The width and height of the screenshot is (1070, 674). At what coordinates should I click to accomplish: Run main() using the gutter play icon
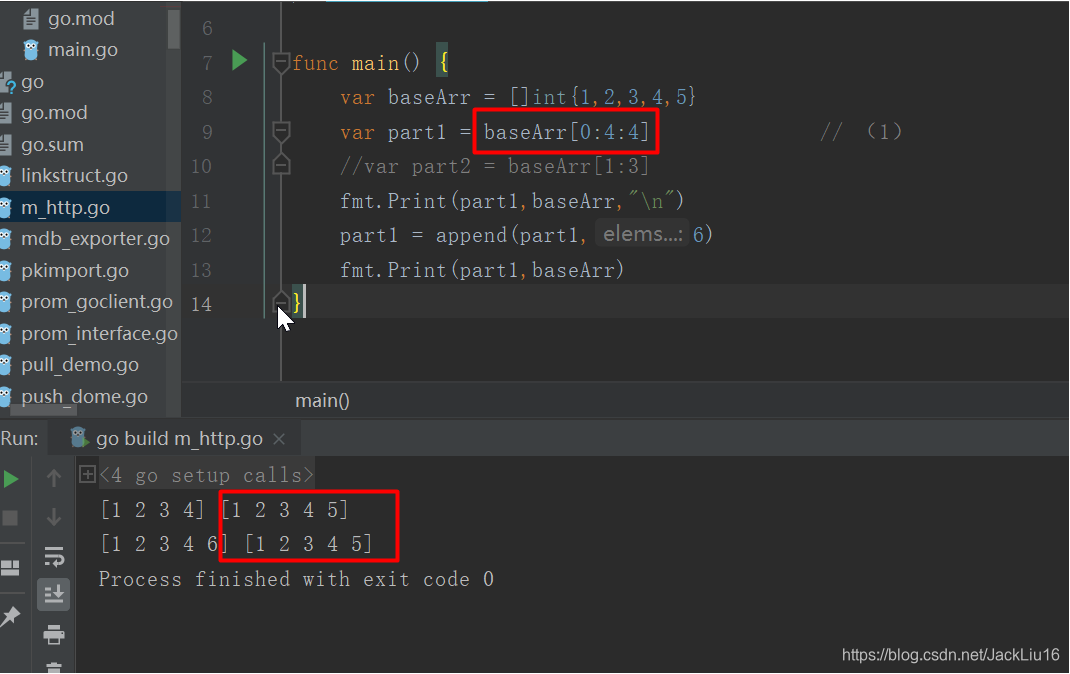[239, 60]
